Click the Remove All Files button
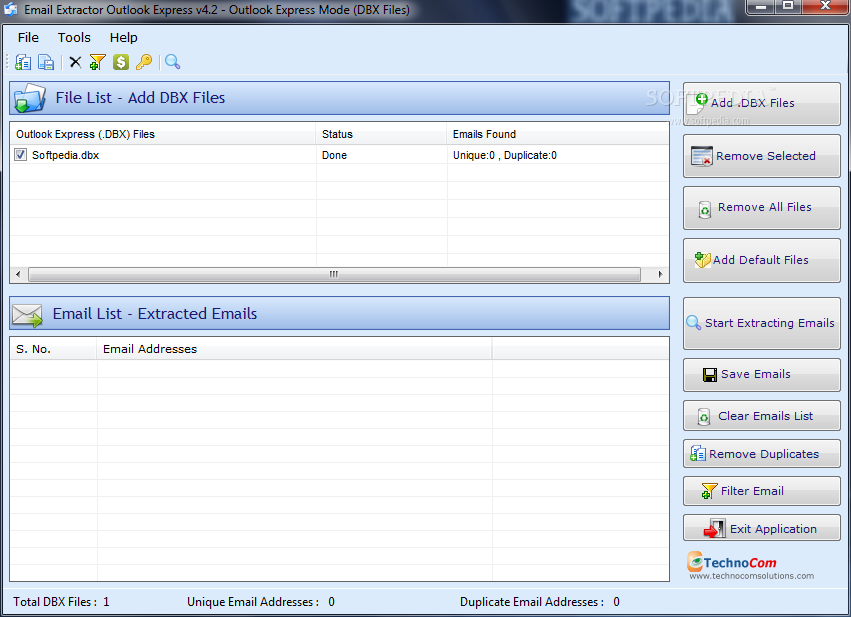The height and width of the screenshot is (617, 851). point(761,208)
